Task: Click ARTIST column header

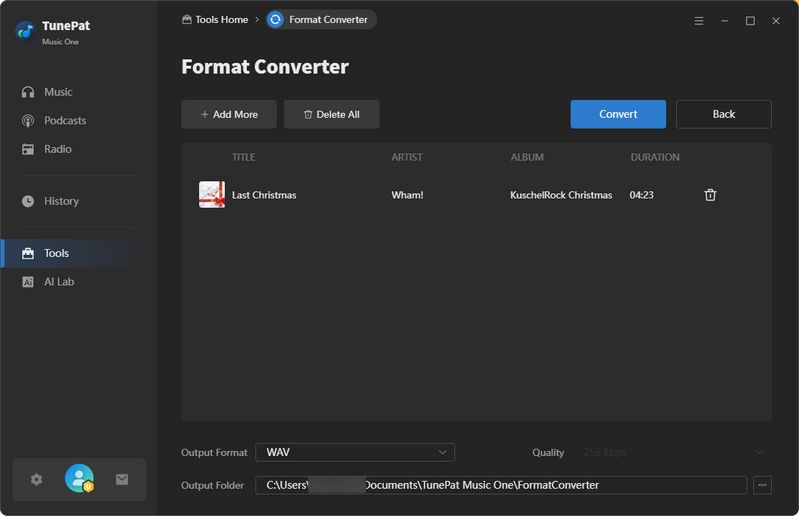Action: pos(407,157)
